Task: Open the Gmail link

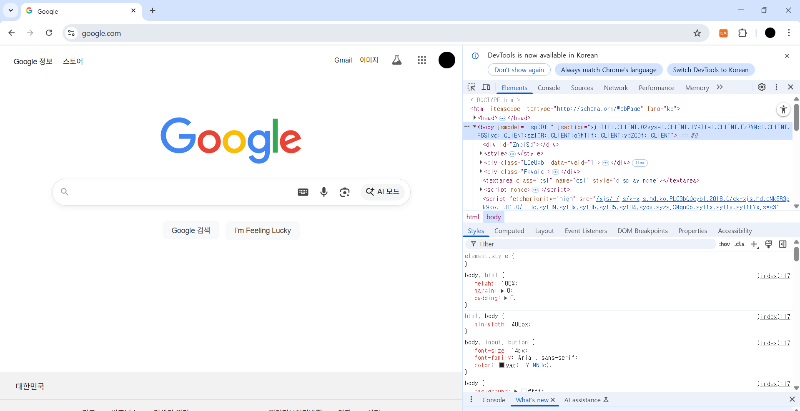Action: [343, 60]
